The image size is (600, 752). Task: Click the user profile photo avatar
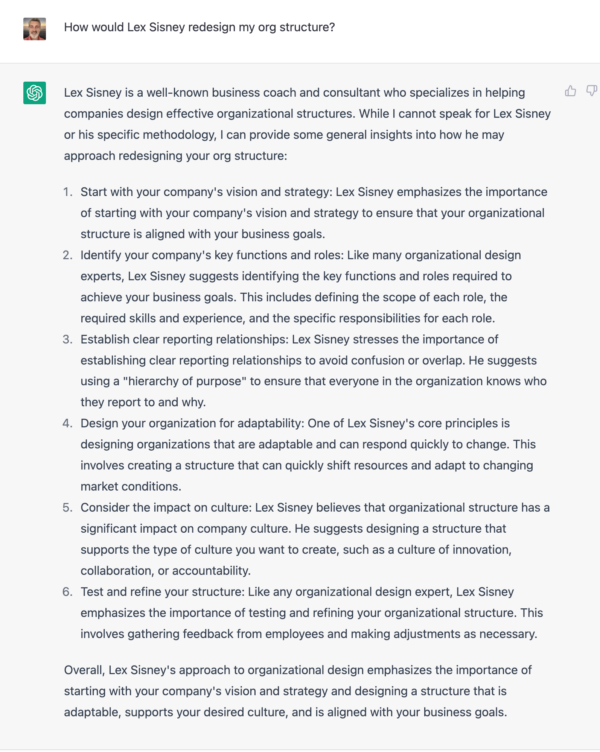tap(35, 29)
